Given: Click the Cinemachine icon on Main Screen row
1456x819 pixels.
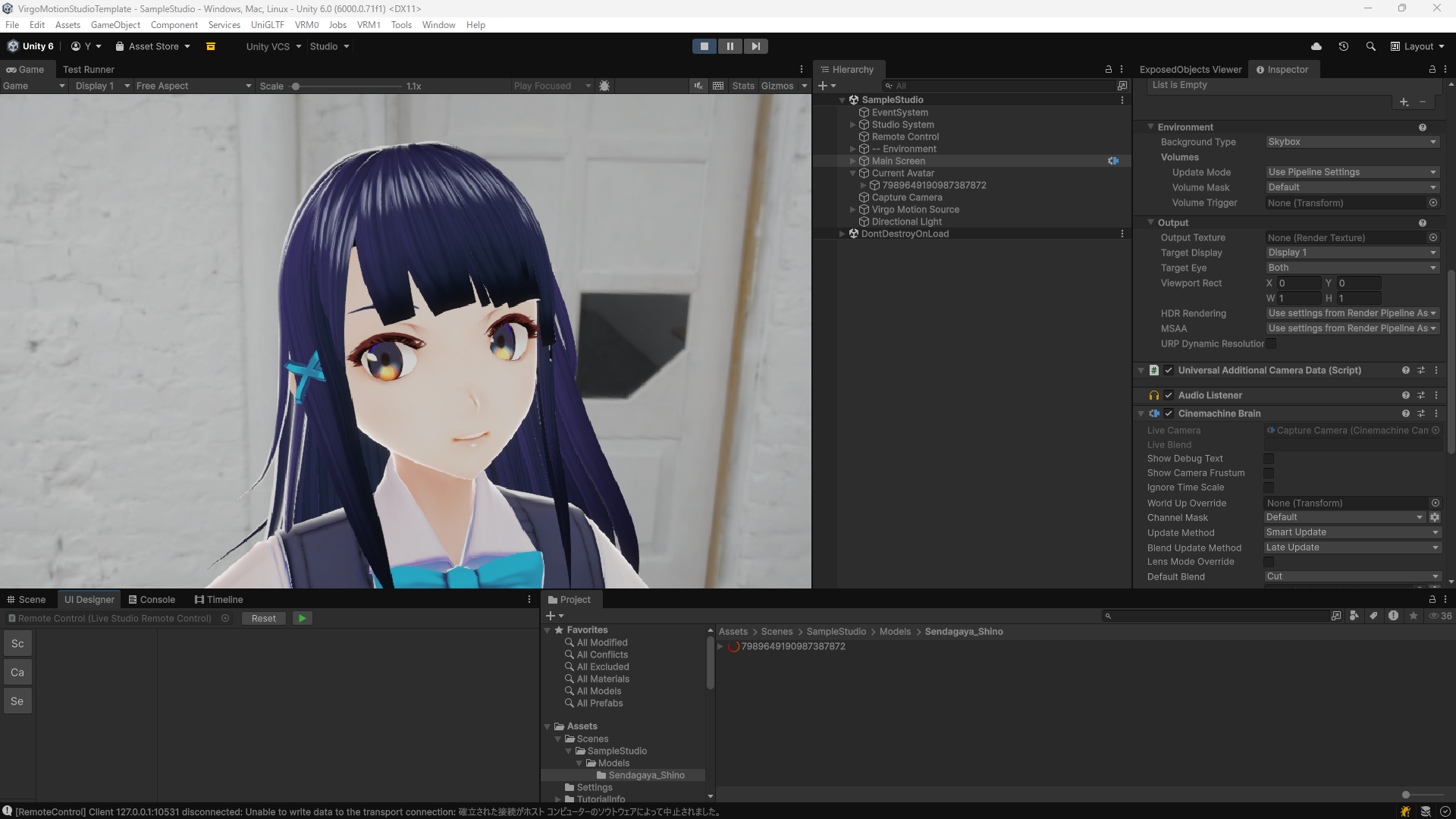Looking at the screenshot, I should pos(1113,161).
